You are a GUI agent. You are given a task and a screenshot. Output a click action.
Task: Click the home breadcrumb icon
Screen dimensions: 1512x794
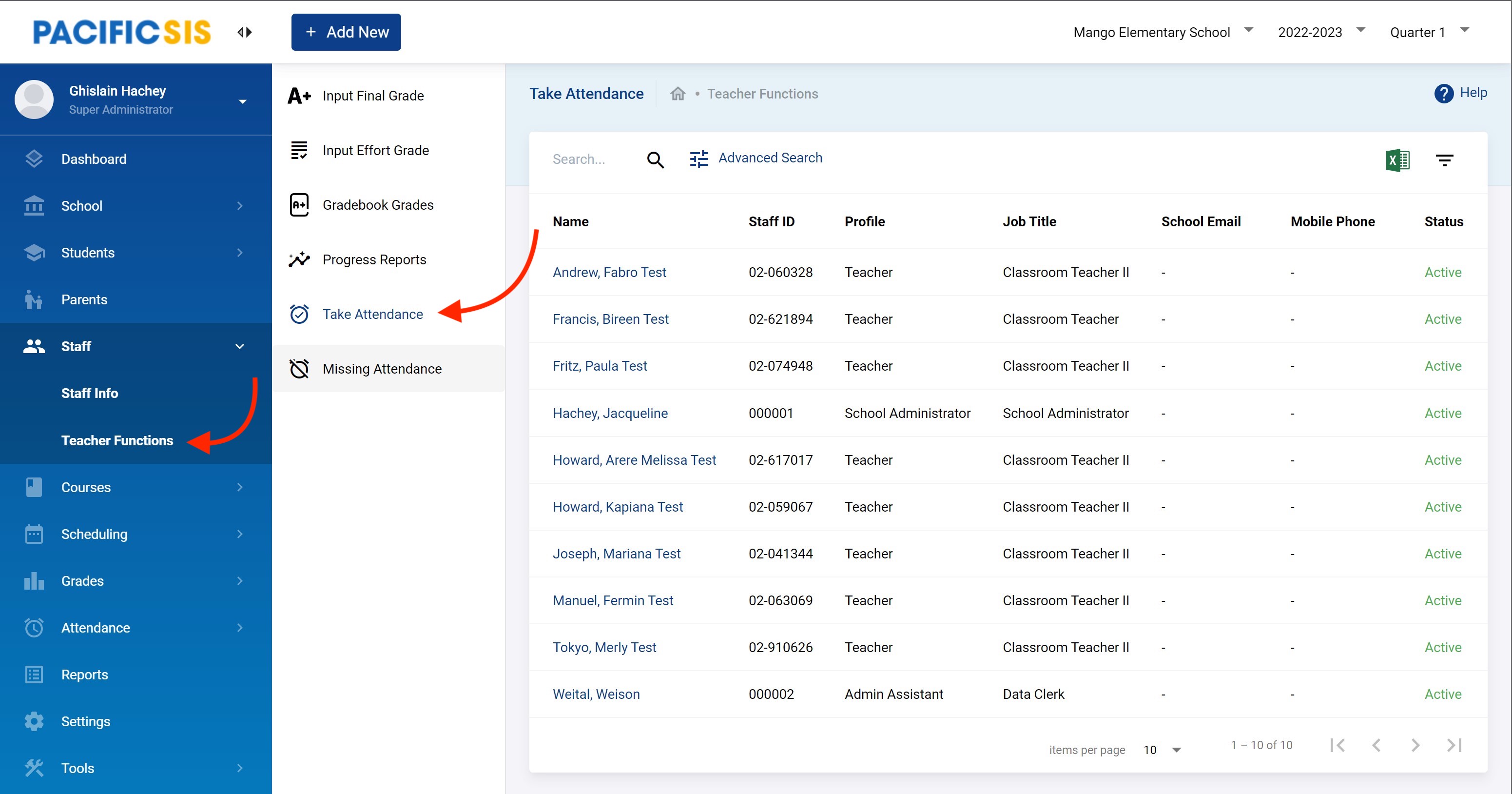(x=678, y=94)
